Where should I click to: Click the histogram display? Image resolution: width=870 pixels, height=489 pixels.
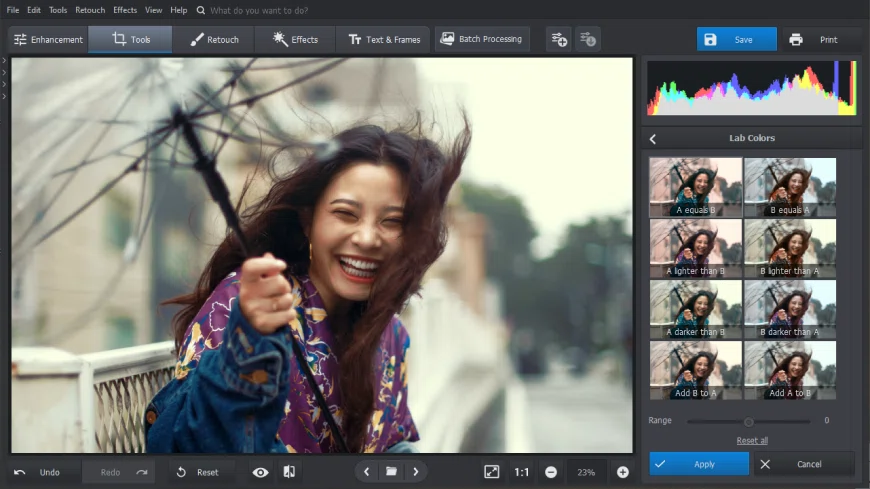tap(751, 88)
